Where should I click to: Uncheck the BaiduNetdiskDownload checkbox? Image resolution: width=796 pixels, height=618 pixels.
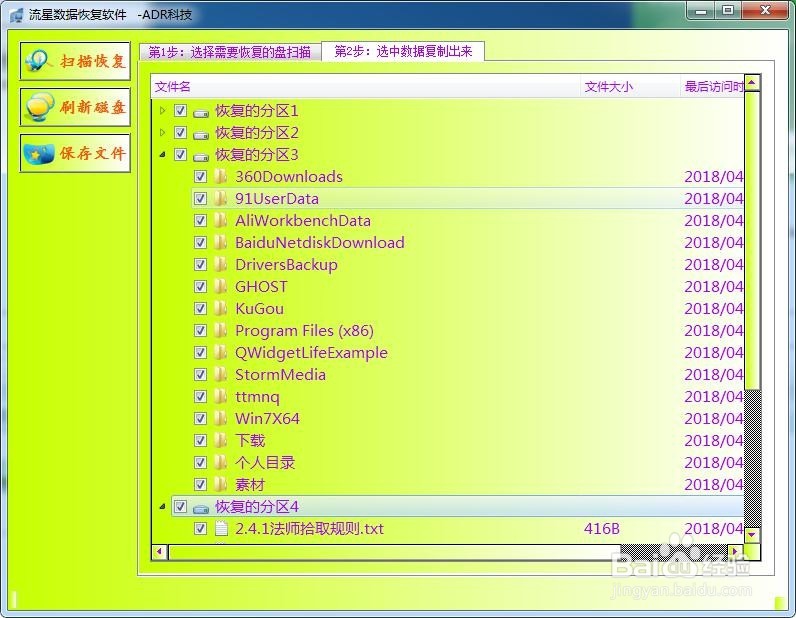[x=201, y=242]
